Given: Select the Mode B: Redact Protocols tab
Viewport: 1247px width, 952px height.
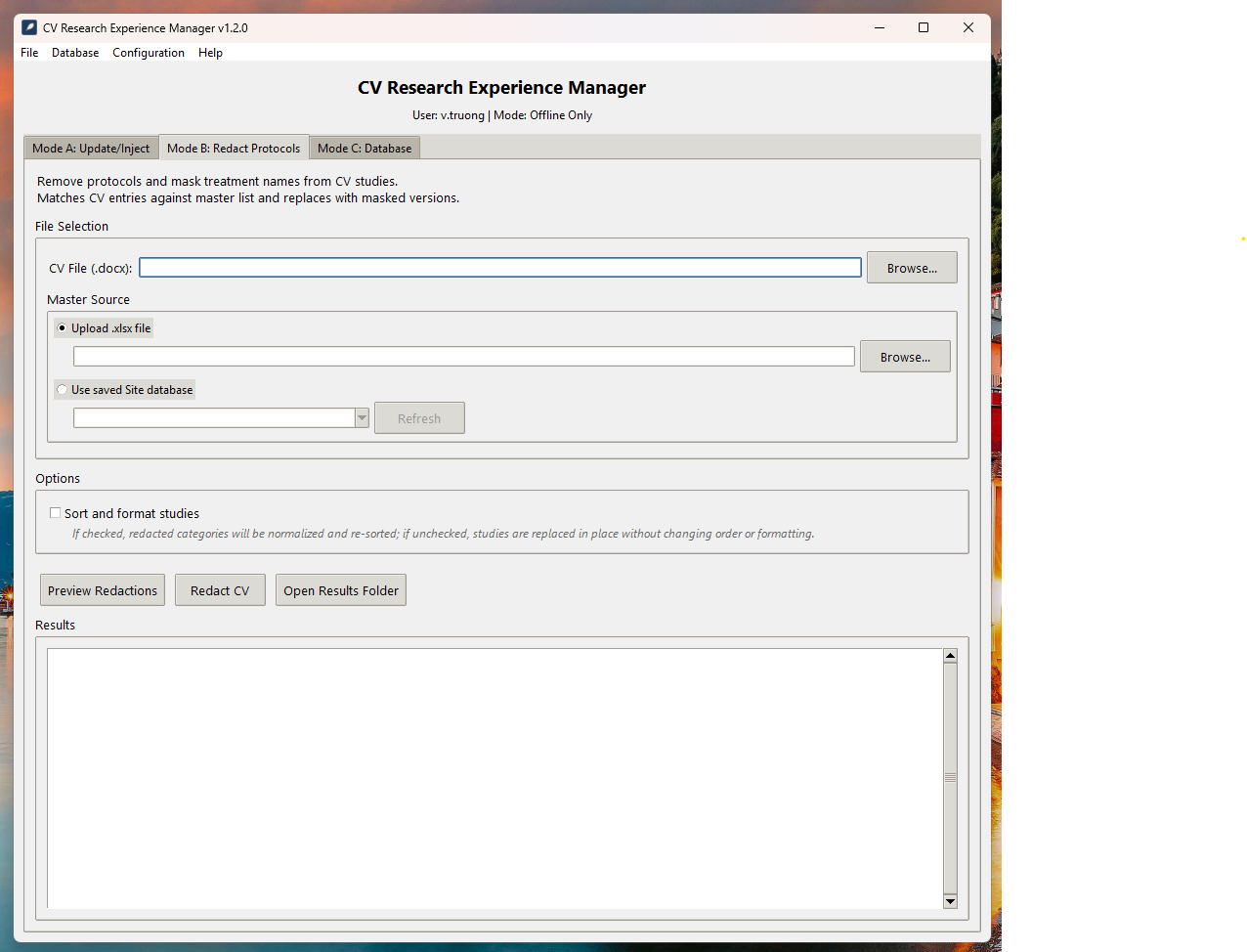Looking at the screenshot, I should point(234,148).
